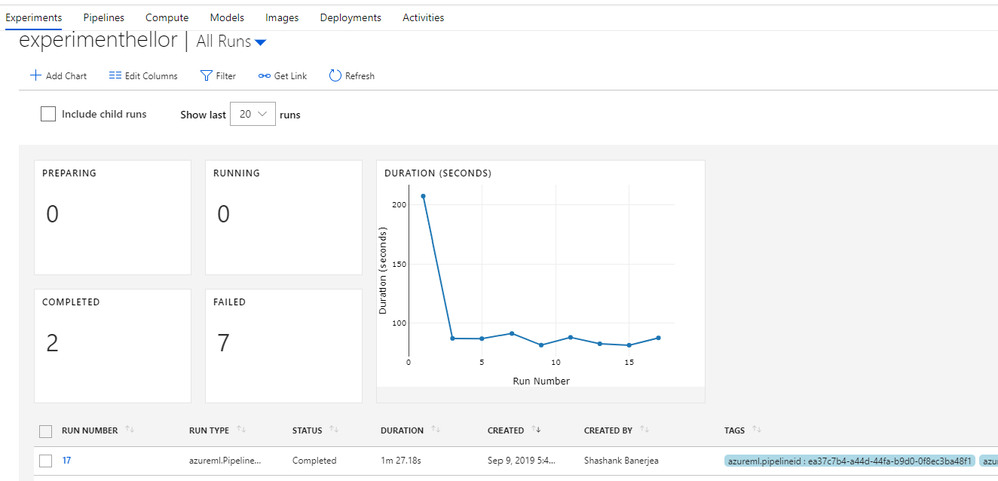This screenshot has width=998, height=481.
Task: Click the Get Link label
Action: pos(290,76)
